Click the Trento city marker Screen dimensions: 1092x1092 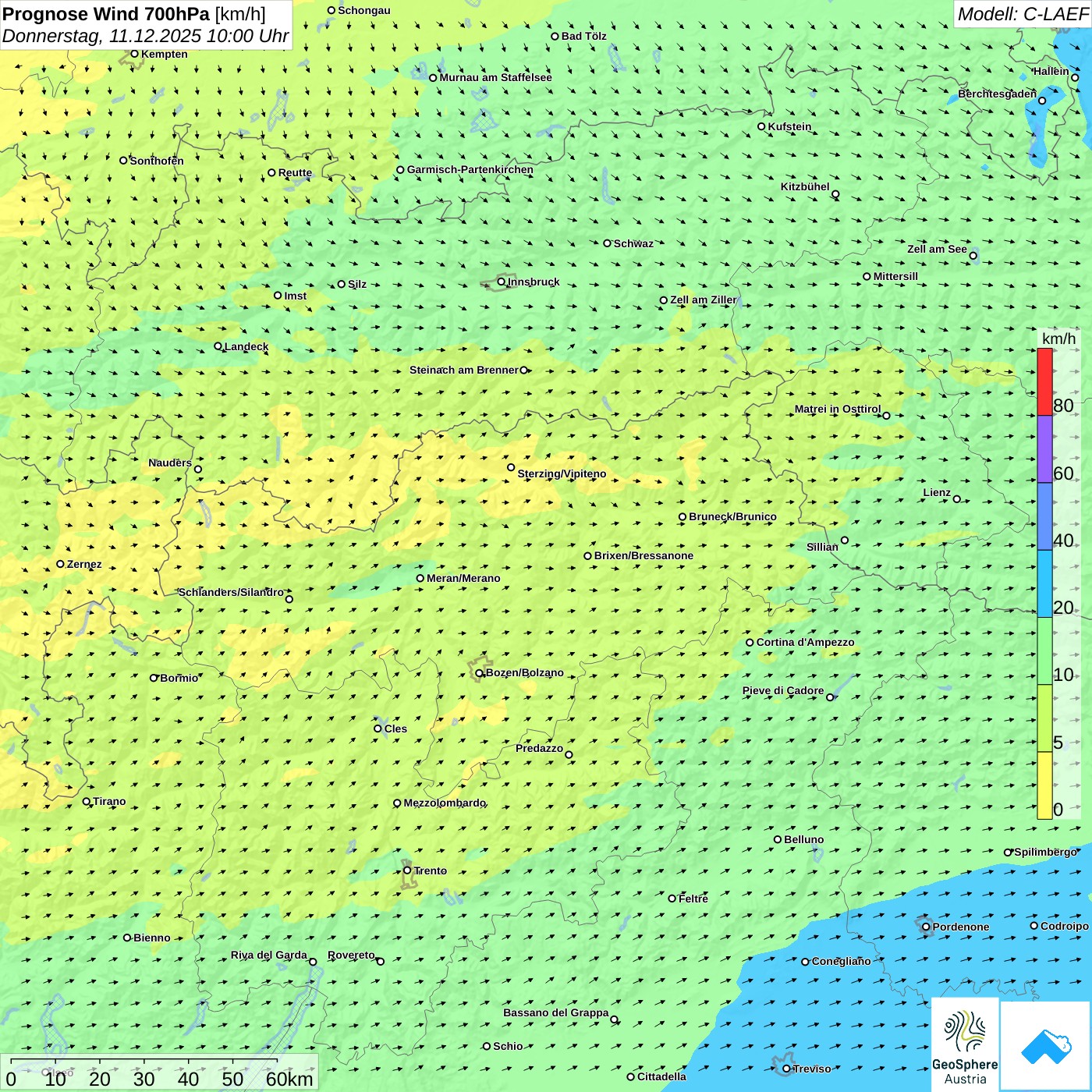pyautogui.click(x=407, y=870)
